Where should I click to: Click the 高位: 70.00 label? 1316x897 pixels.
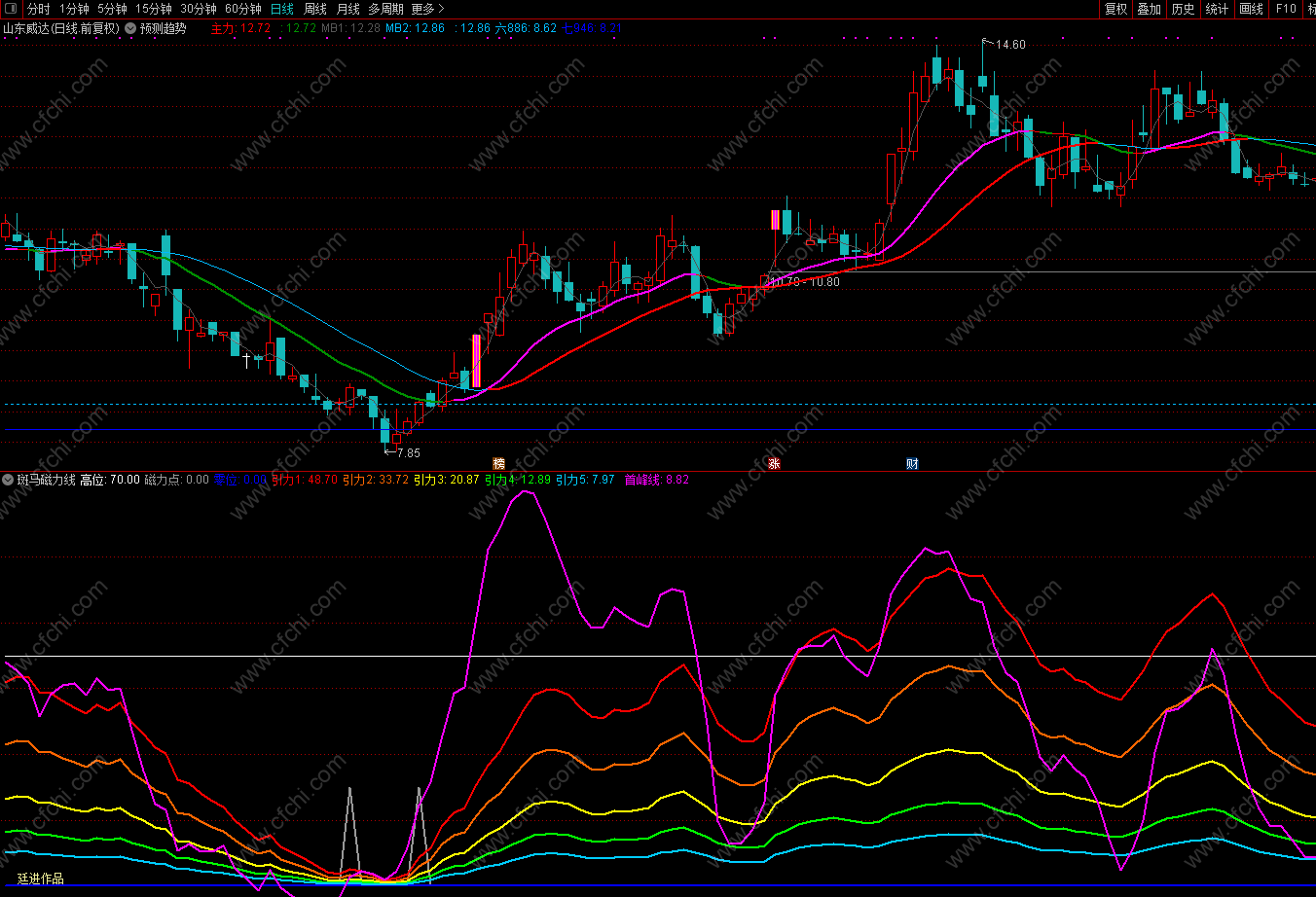point(110,480)
